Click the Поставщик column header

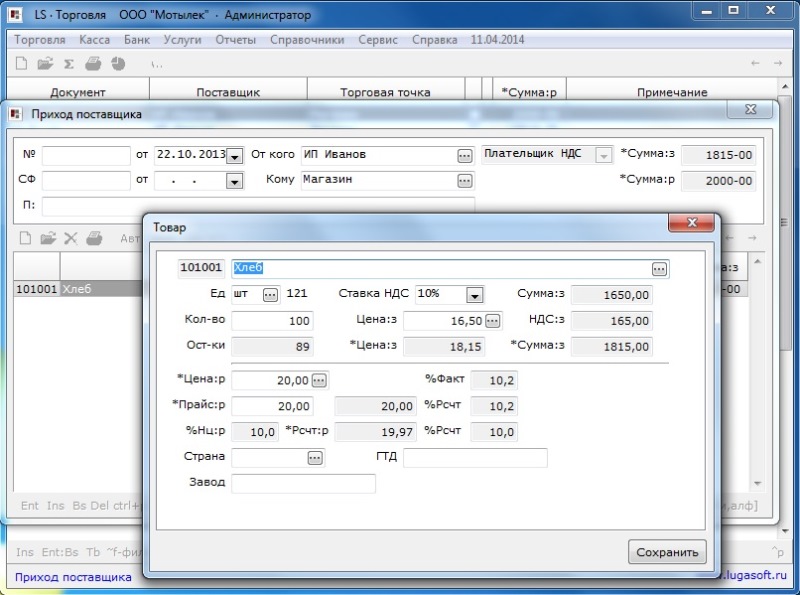[x=228, y=92]
